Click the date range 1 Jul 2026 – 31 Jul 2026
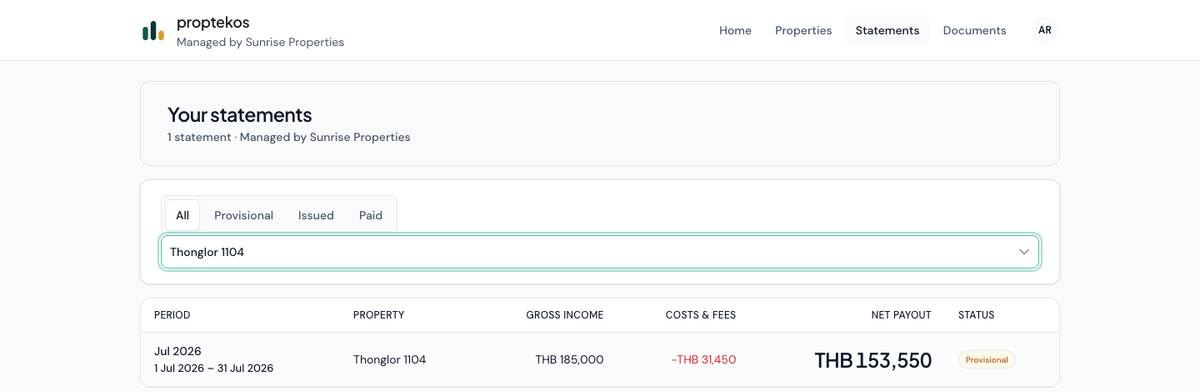This screenshot has height=392, width=1200. point(214,368)
